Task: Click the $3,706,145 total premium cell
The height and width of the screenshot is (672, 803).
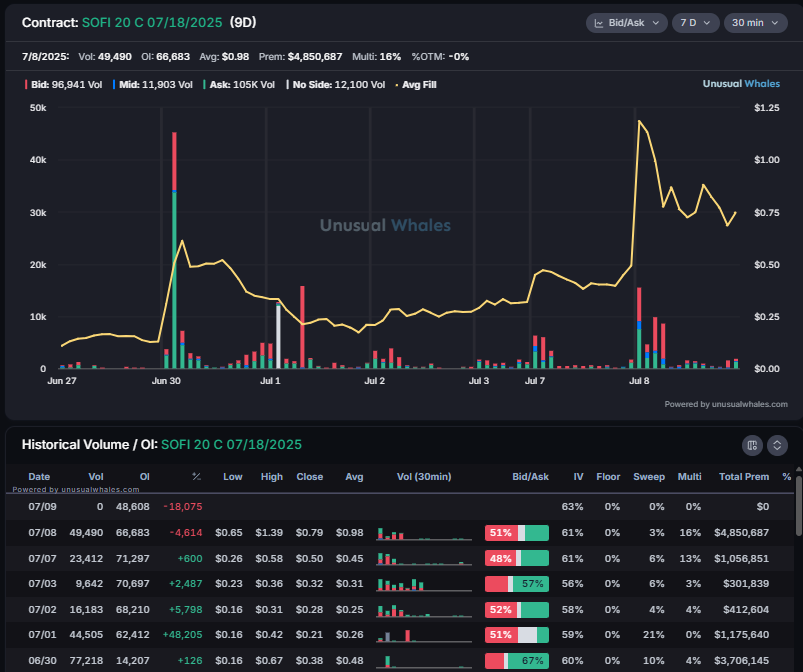Action: pos(741,660)
